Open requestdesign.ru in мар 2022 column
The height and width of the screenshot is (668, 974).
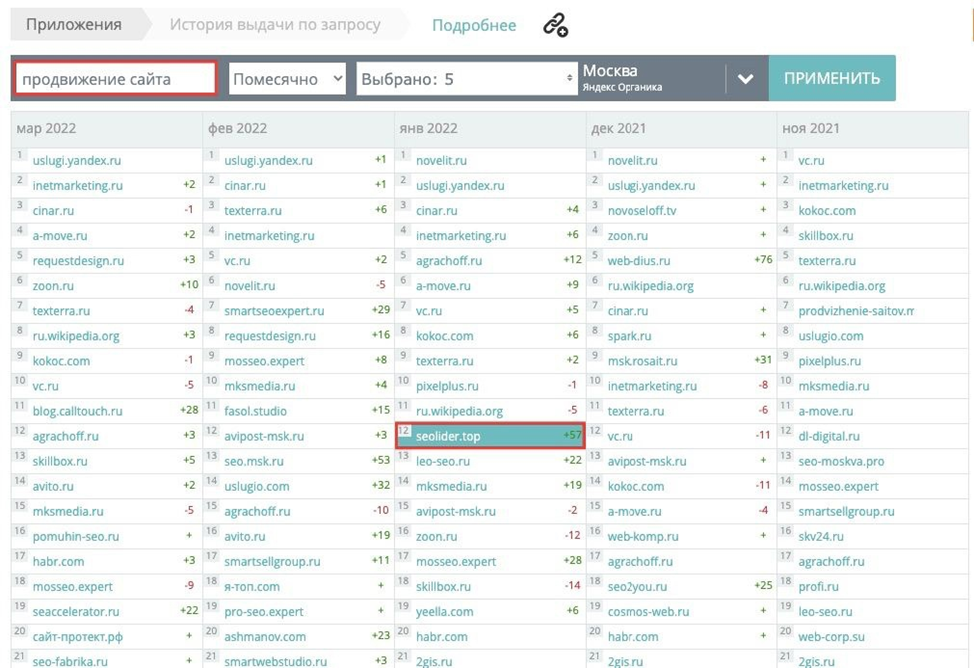coord(78,260)
